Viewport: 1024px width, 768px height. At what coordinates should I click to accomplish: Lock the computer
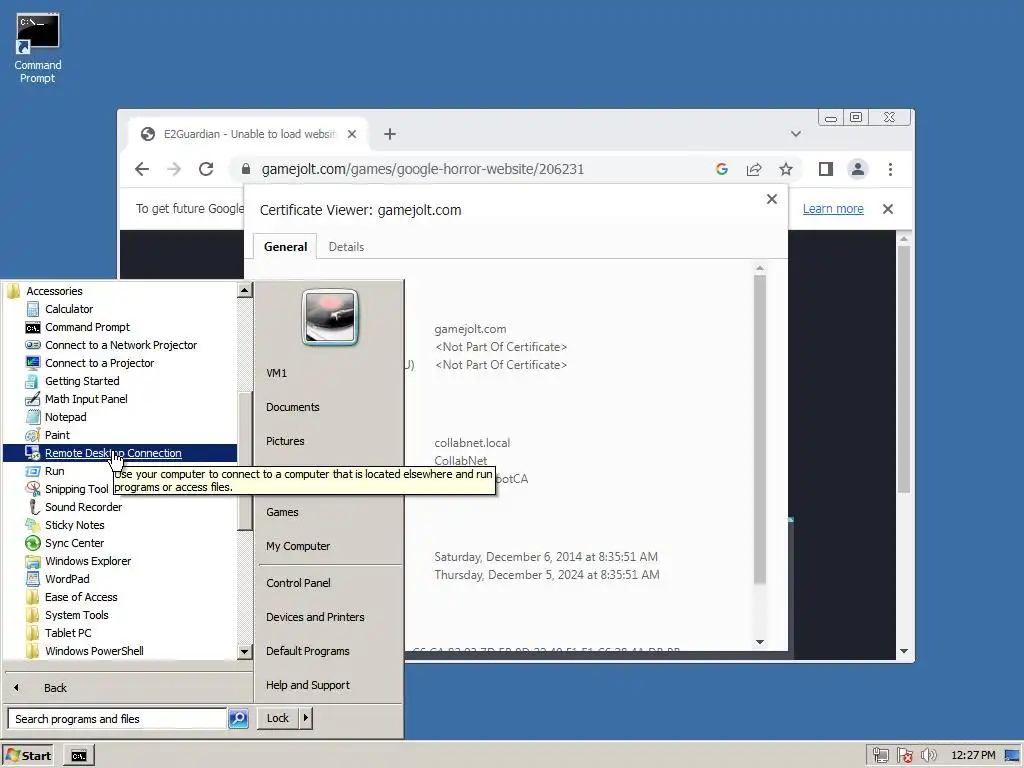[x=278, y=718]
